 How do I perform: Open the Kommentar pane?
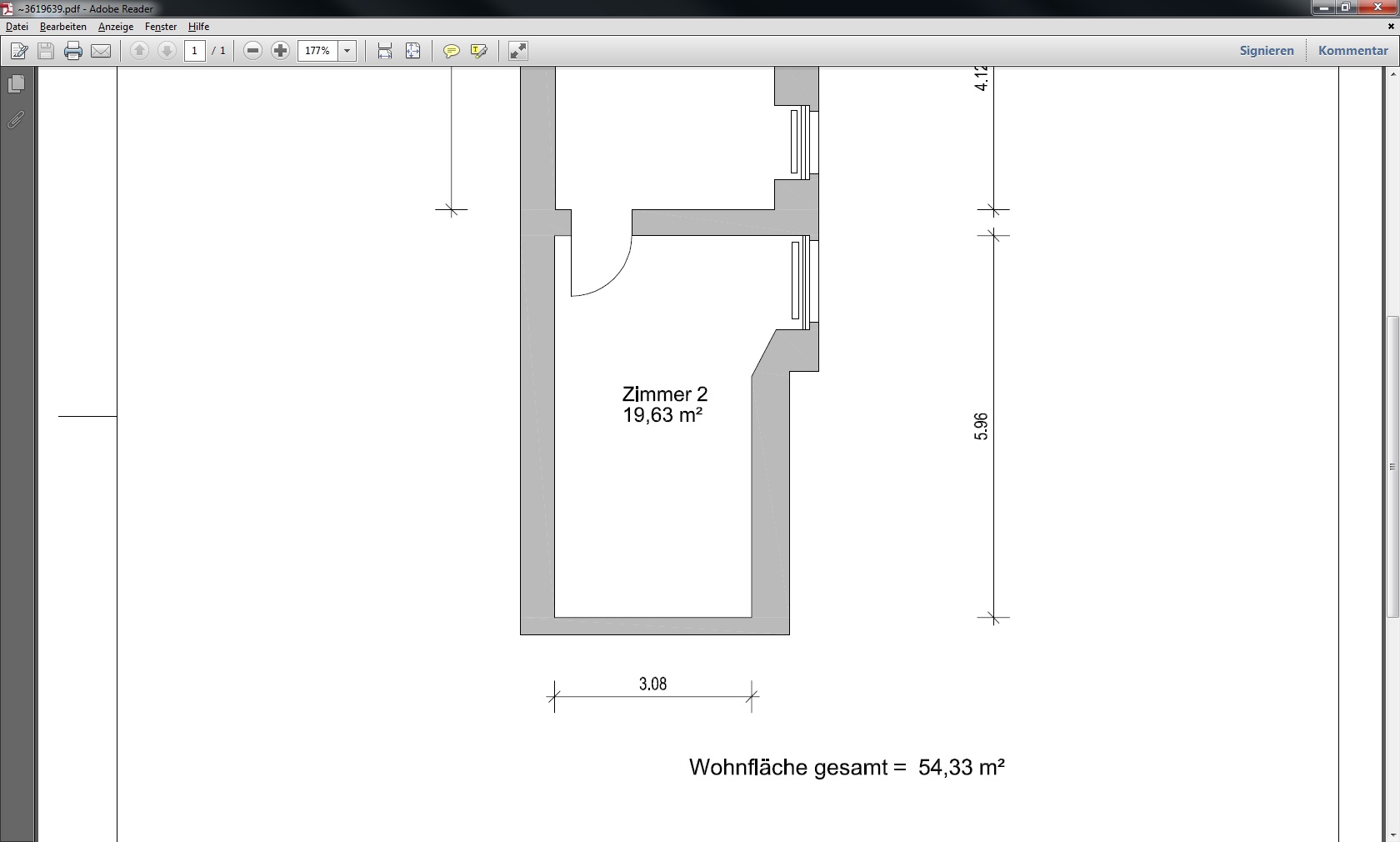coord(1352,51)
